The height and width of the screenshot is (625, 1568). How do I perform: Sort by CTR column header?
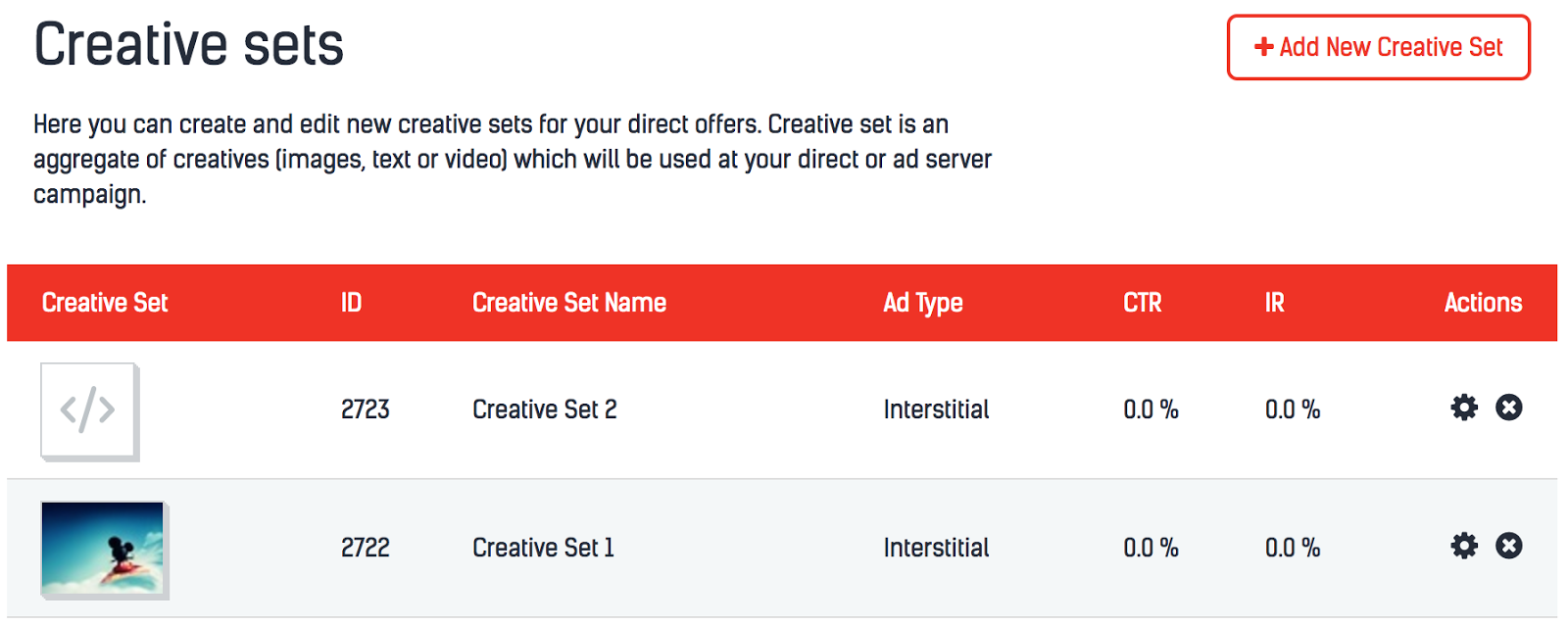(x=1142, y=303)
